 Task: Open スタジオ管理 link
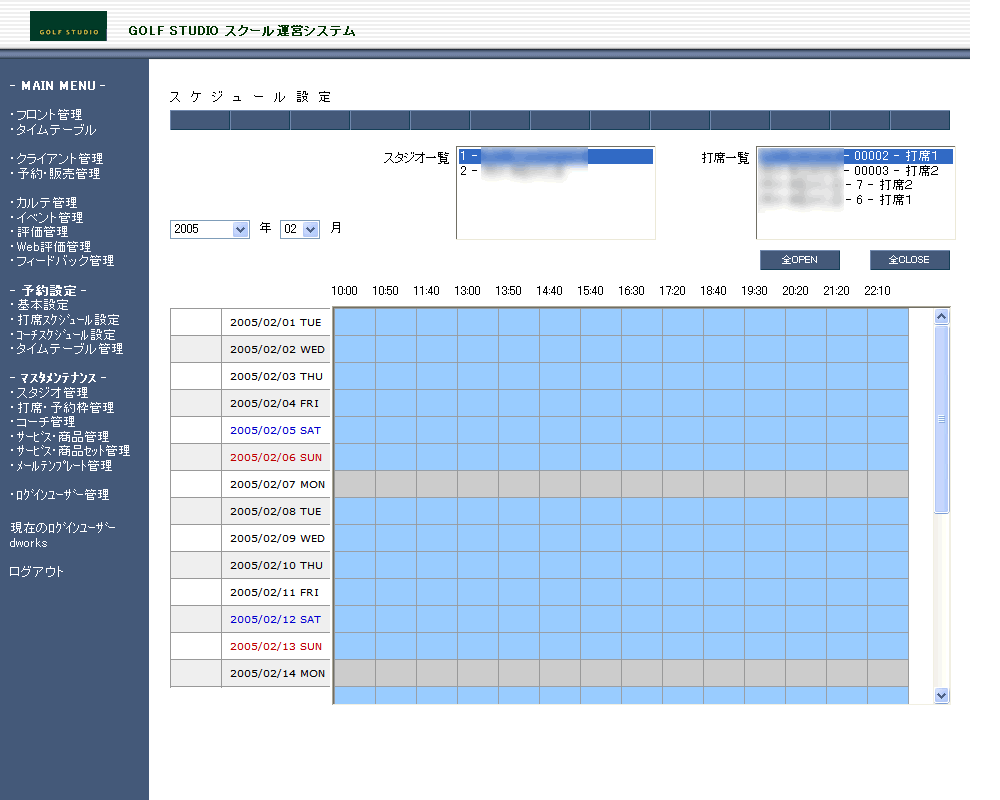tap(52, 392)
